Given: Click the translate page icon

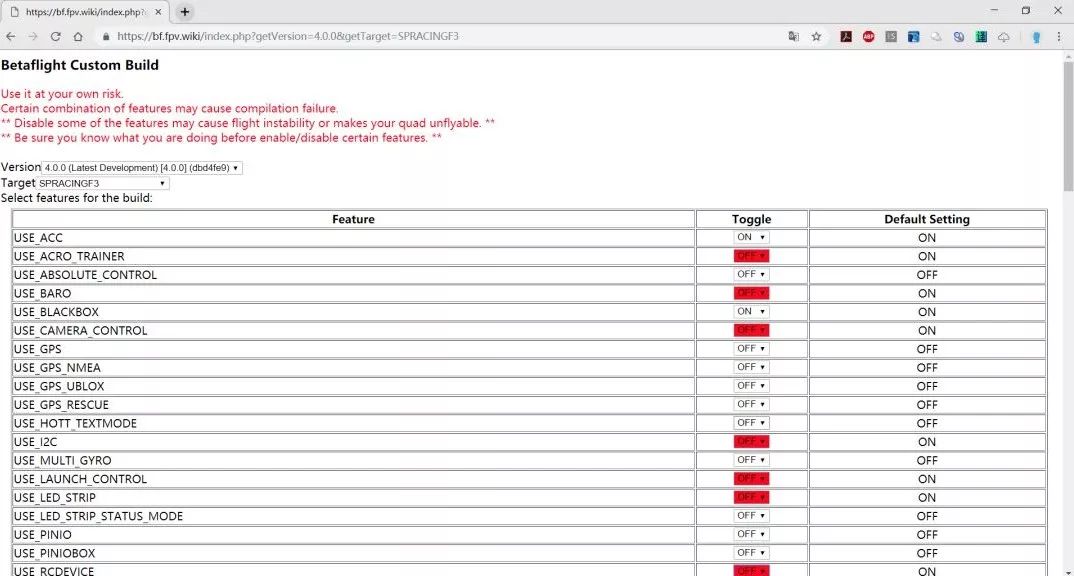Looking at the screenshot, I should 794,36.
